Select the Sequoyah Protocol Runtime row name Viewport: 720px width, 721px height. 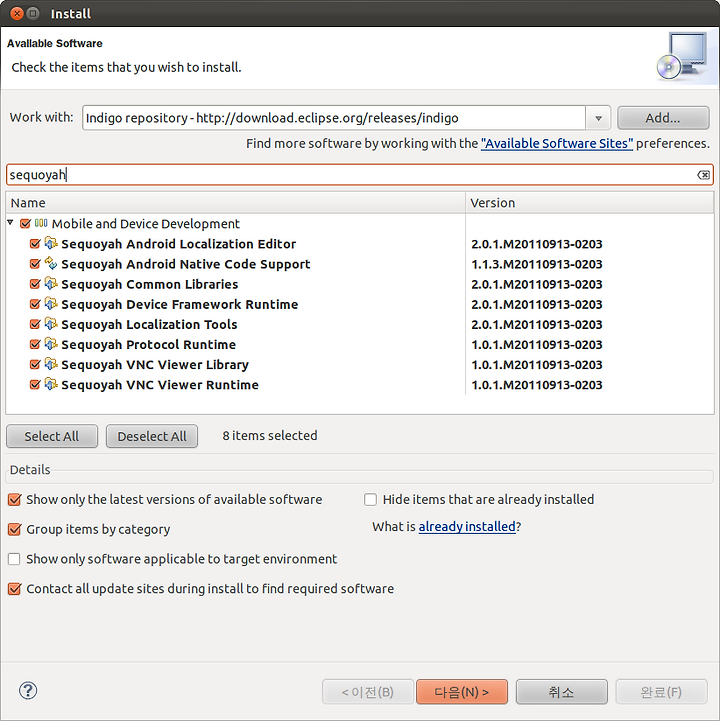(x=149, y=344)
